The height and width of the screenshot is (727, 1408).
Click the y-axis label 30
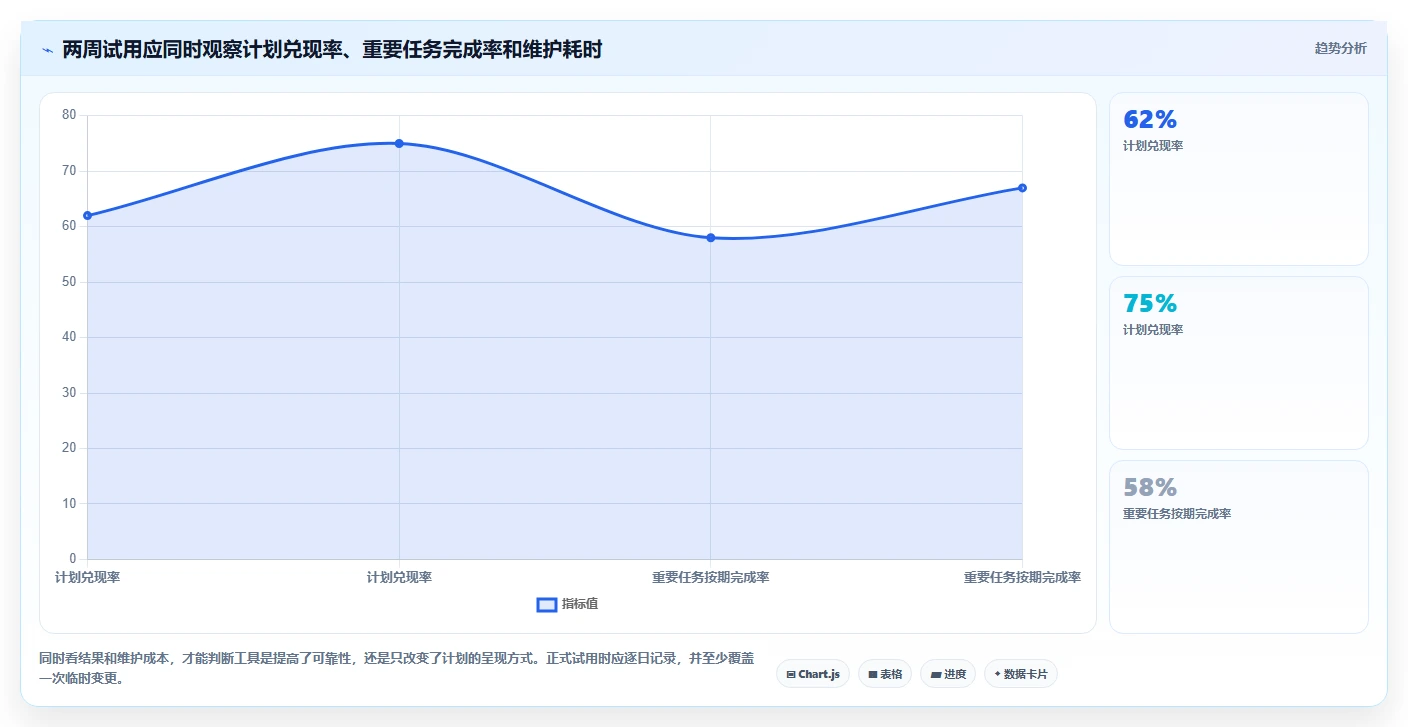click(x=69, y=393)
